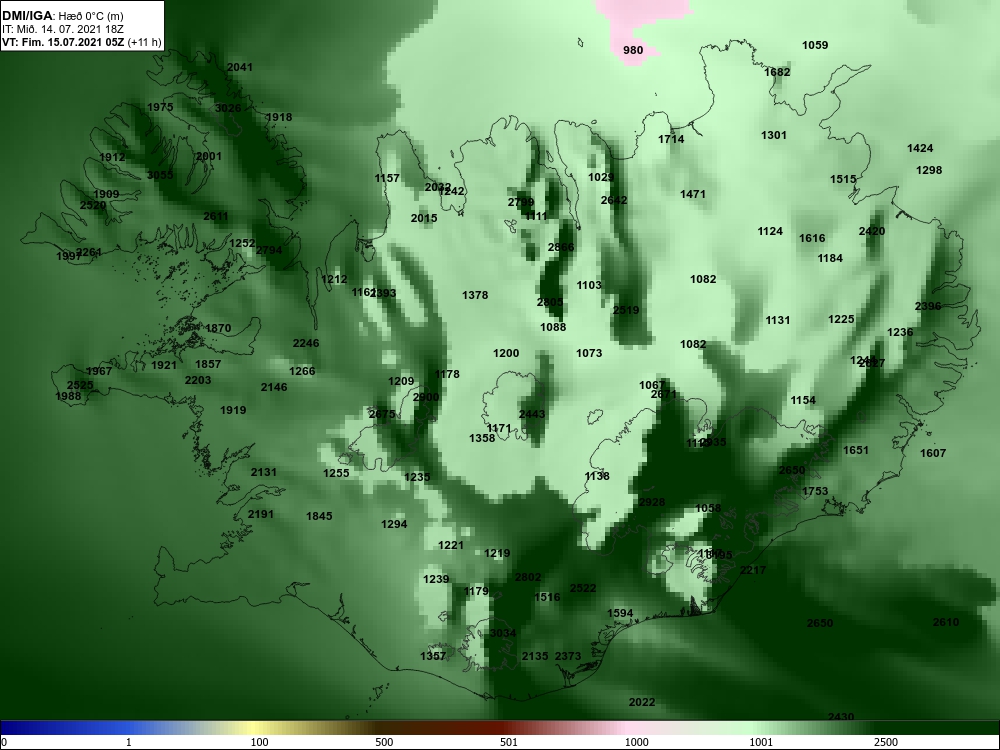
Task: Click the 100 tick label on the scale
Action: 259,742
